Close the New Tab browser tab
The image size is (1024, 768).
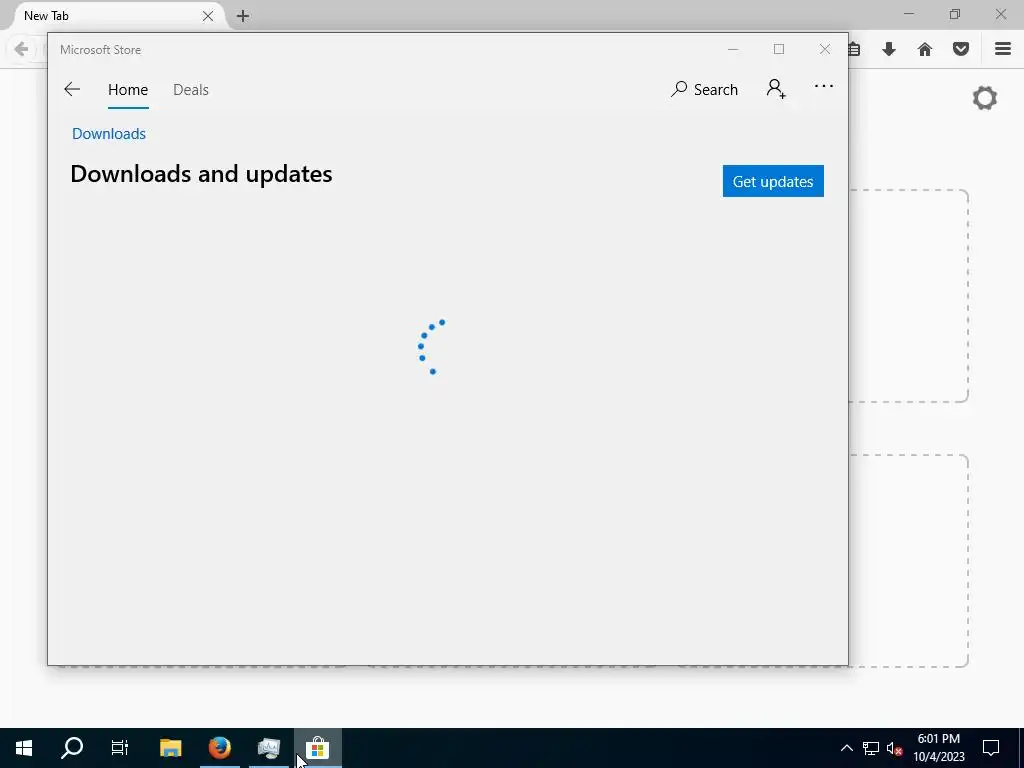tap(208, 16)
